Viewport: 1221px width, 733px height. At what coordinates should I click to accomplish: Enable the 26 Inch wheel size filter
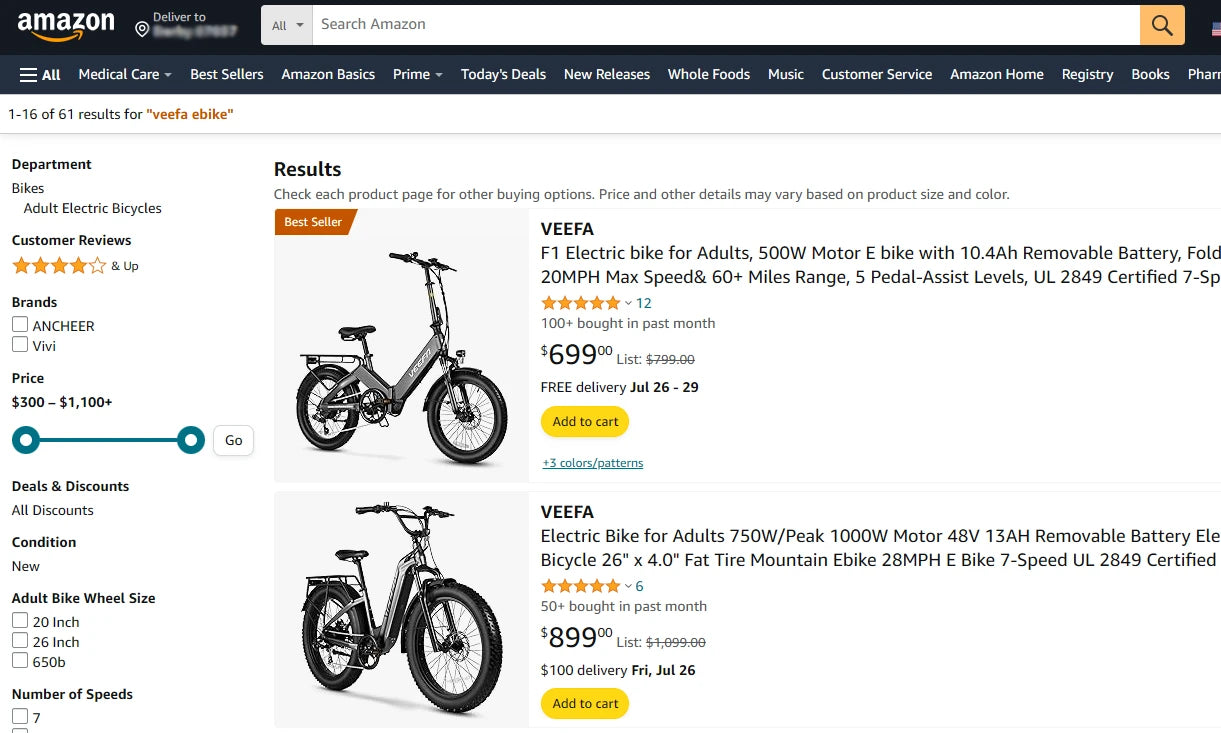coord(19,641)
